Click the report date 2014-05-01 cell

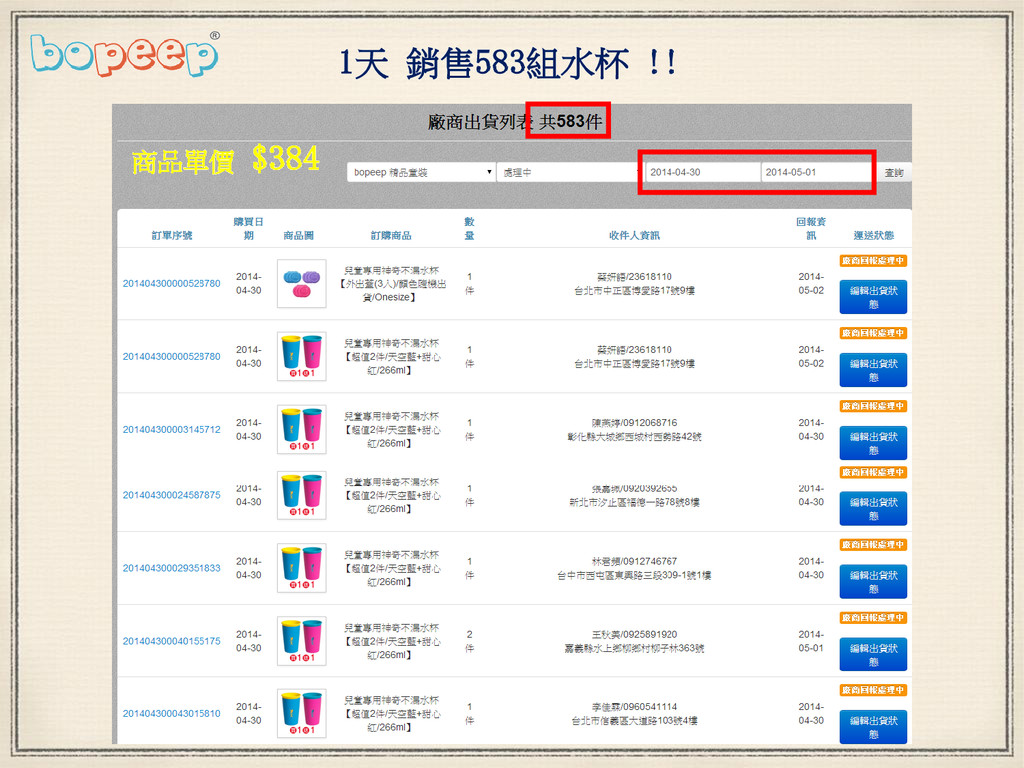pyautogui.click(x=810, y=641)
